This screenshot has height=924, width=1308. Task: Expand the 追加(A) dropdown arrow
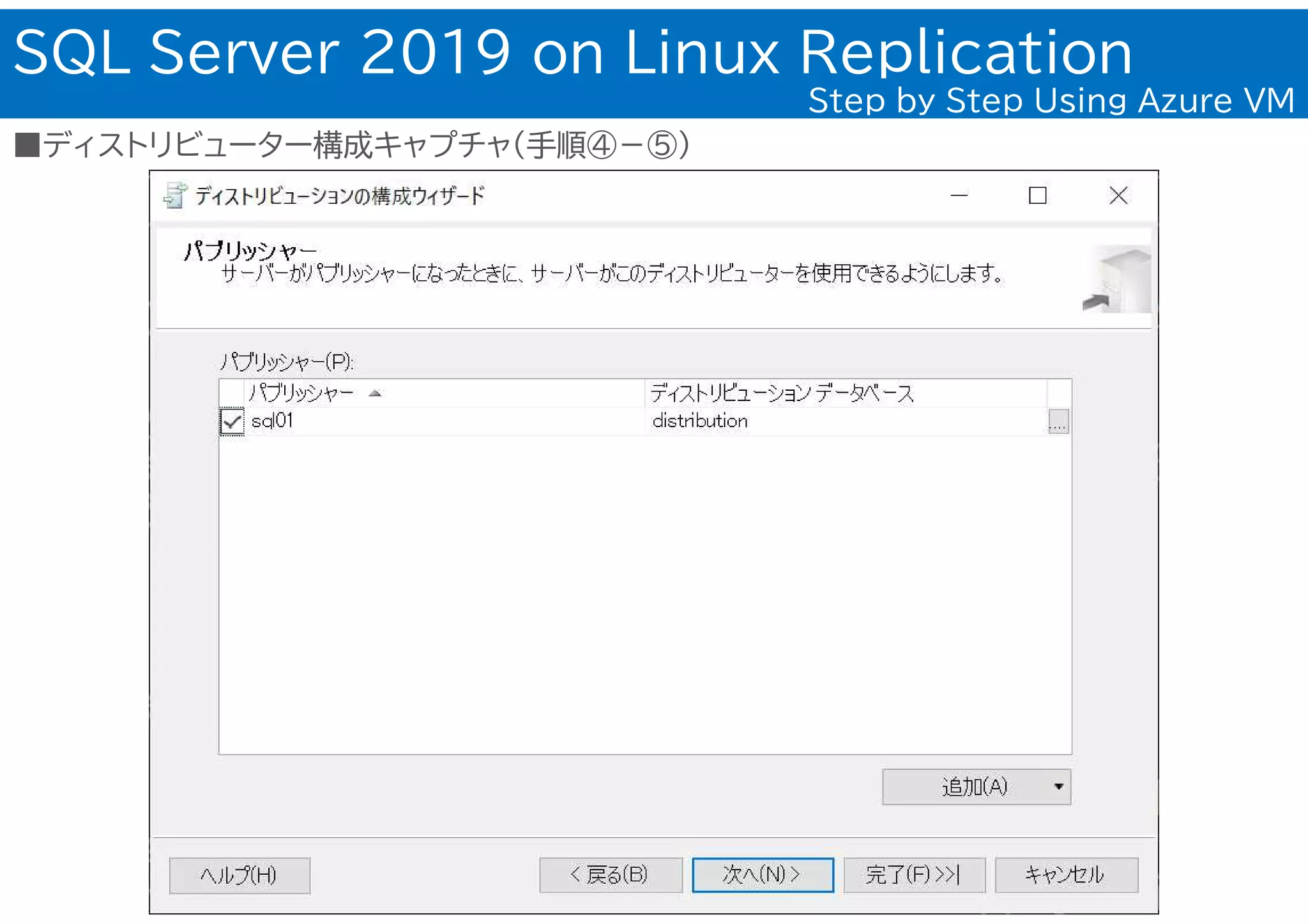click(x=1058, y=787)
